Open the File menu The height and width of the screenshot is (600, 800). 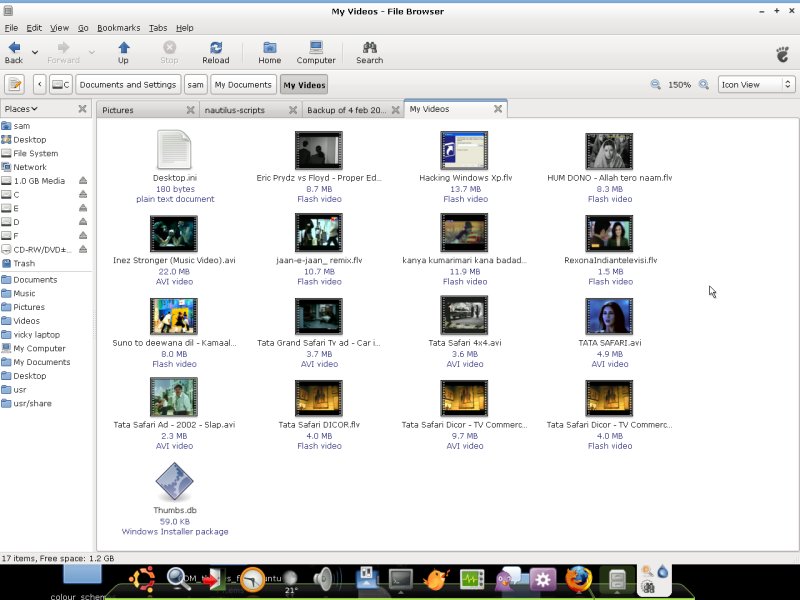pos(11,28)
